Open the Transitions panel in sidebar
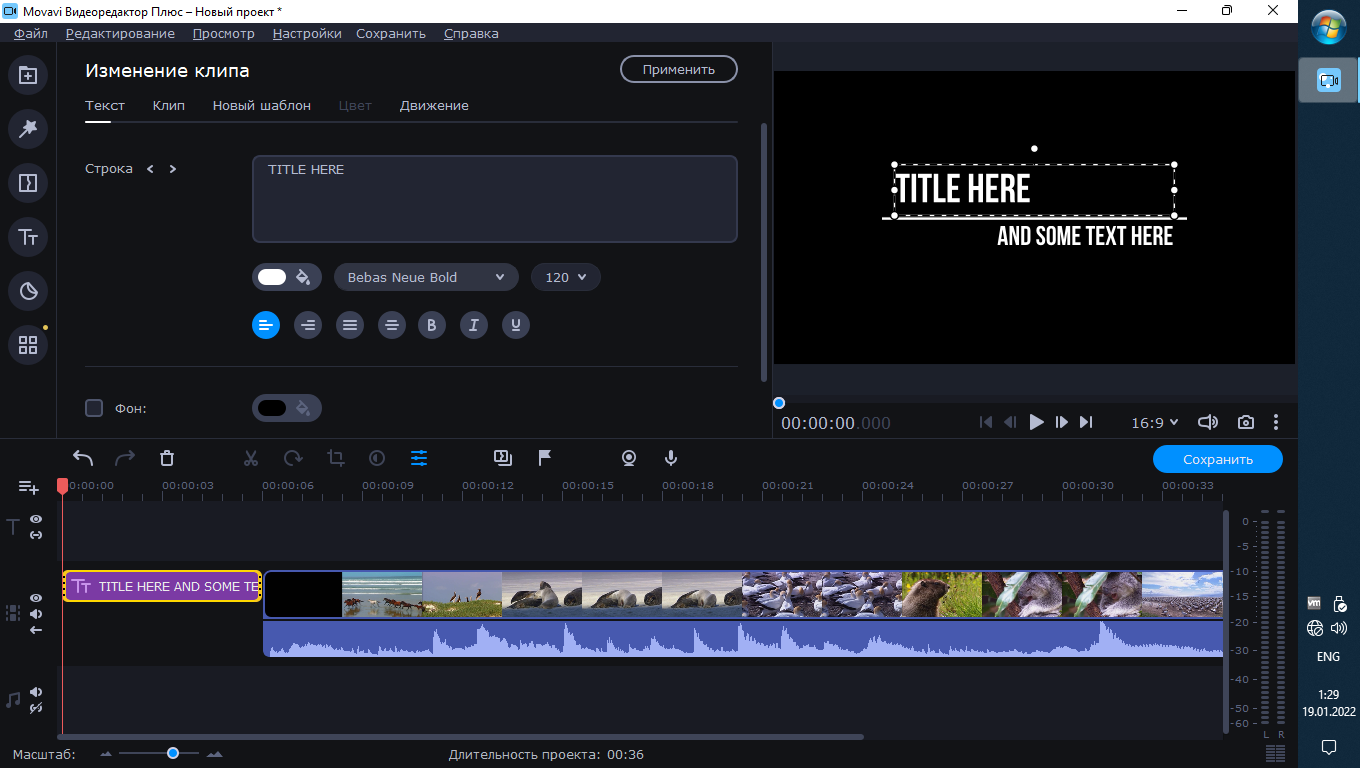The image size is (1360, 768). pyautogui.click(x=28, y=183)
